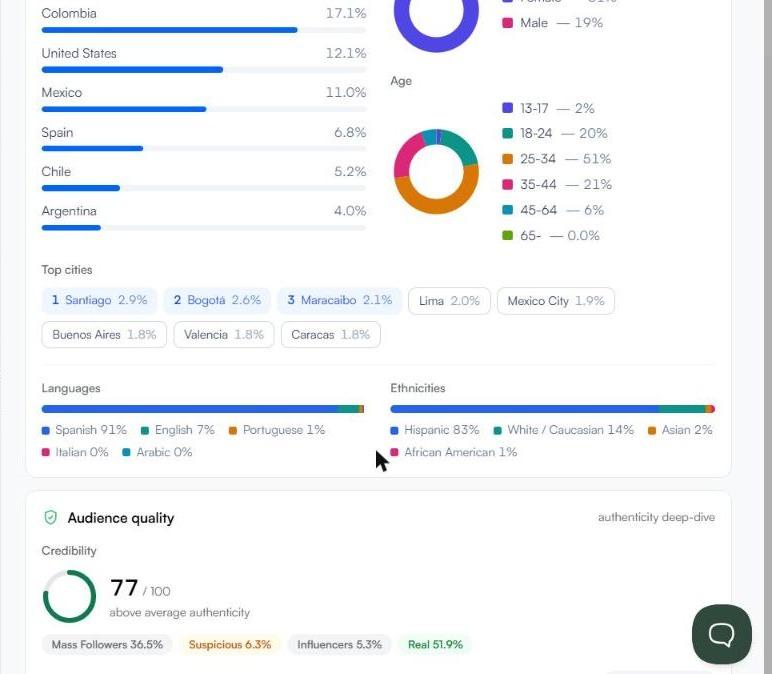Screen dimensions: 772x674
Task: Click the Mexico country bar
Action: 204,109
